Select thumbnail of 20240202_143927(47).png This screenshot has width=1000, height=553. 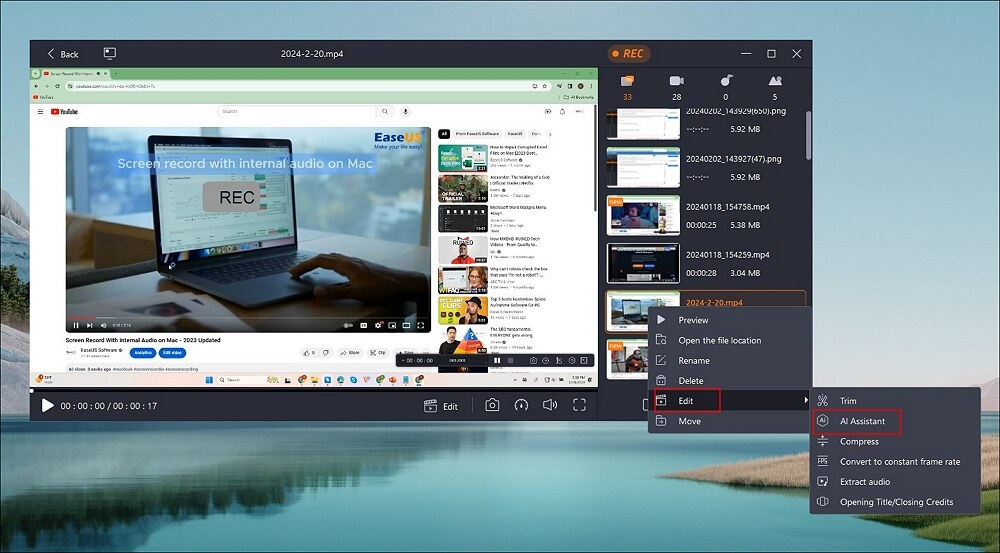643,168
